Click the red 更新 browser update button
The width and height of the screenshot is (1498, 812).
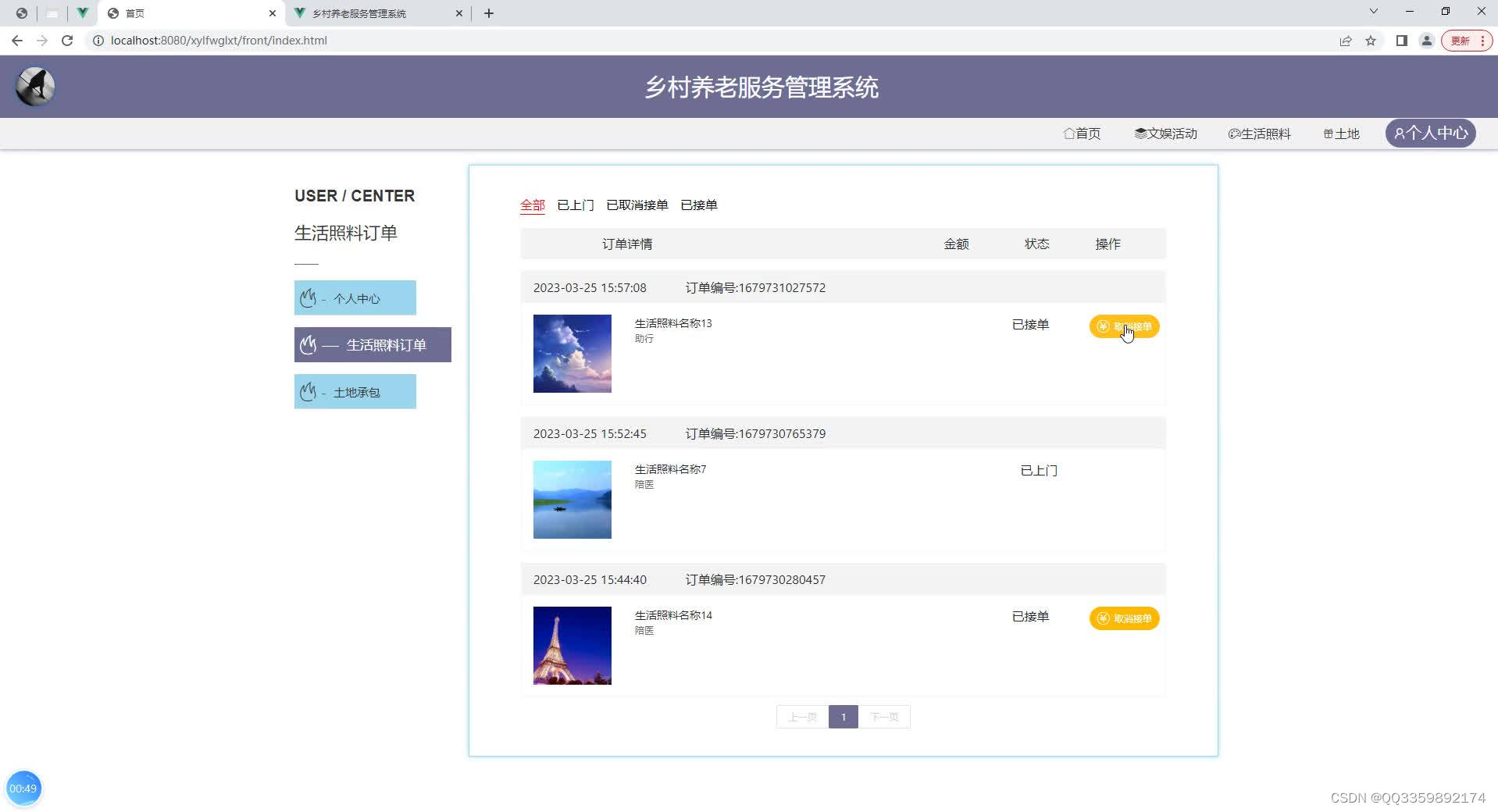click(1467, 41)
